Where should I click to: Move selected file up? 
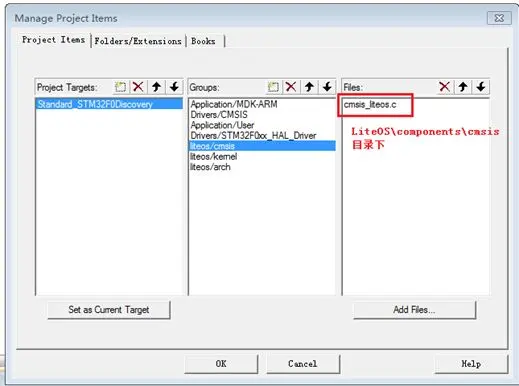pyautogui.click(x=463, y=87)
